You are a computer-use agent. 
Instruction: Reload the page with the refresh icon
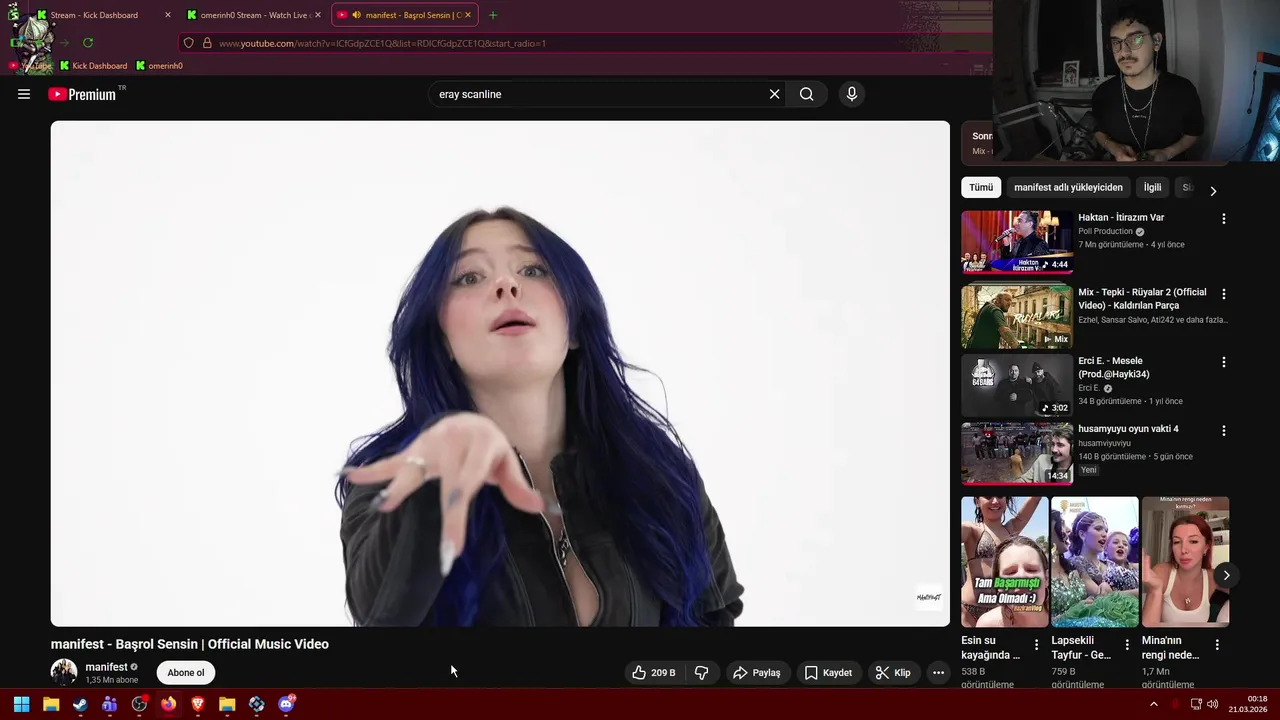[x=88, y=43]
